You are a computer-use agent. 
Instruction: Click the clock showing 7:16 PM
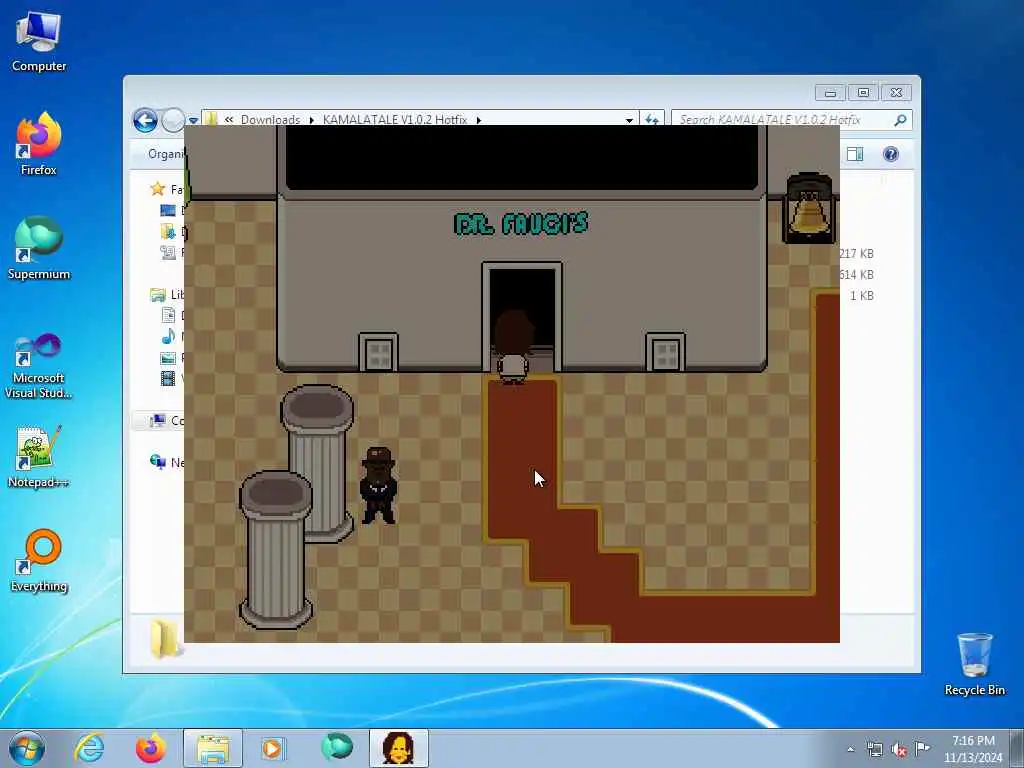[x=973, y=741]
